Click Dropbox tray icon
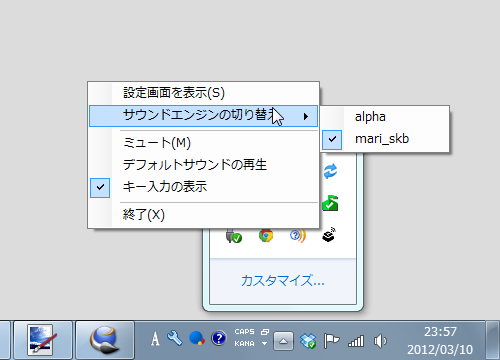Image resolution: width=500 pixels, height=360 pixels. click(307, 341)
